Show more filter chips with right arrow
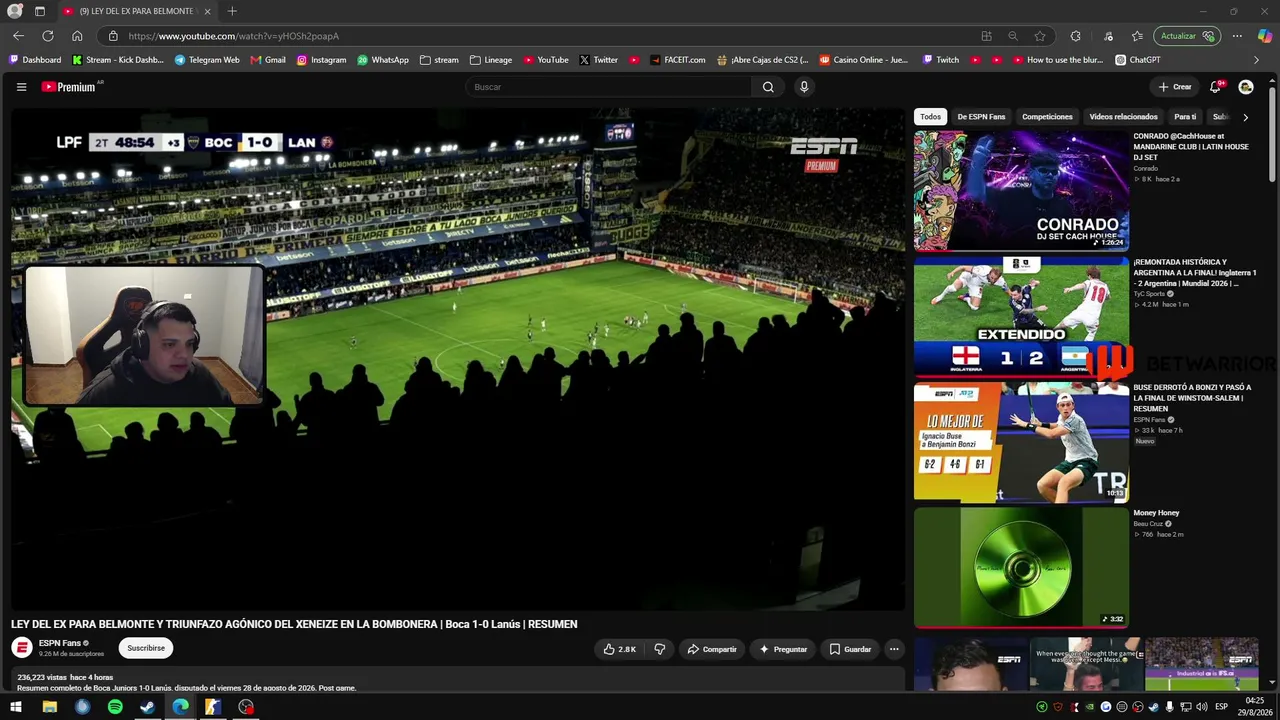 coord(1245,117)
